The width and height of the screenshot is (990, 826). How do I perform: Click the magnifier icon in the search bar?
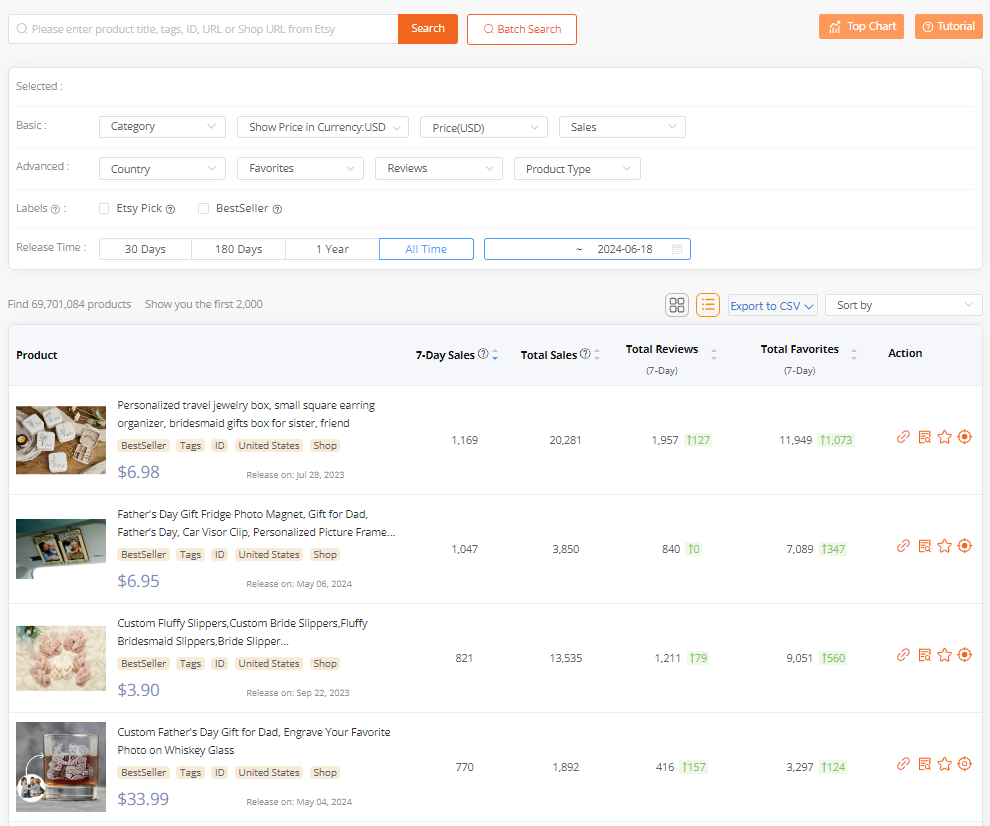click(22, 29)
